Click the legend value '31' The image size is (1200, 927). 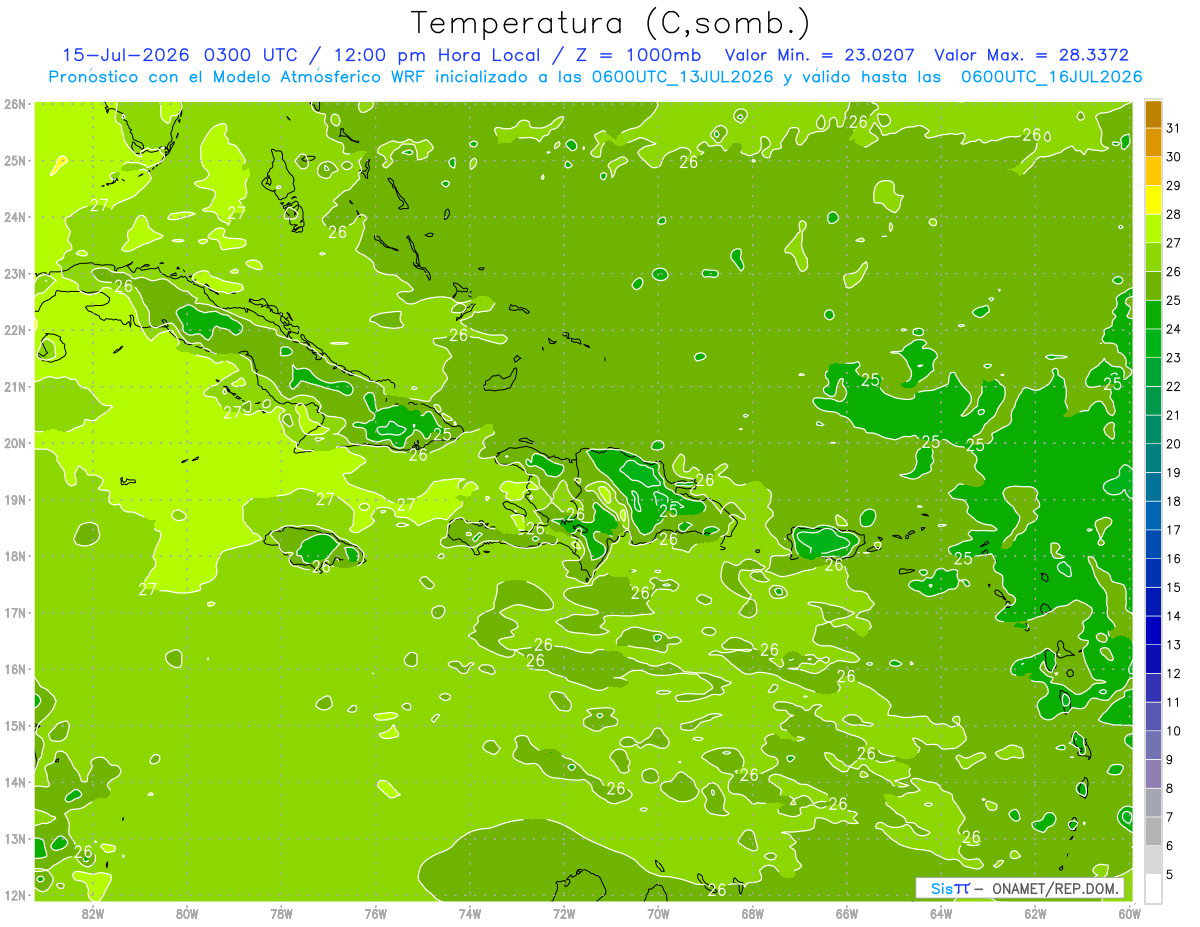click(x=1173, y=128)
